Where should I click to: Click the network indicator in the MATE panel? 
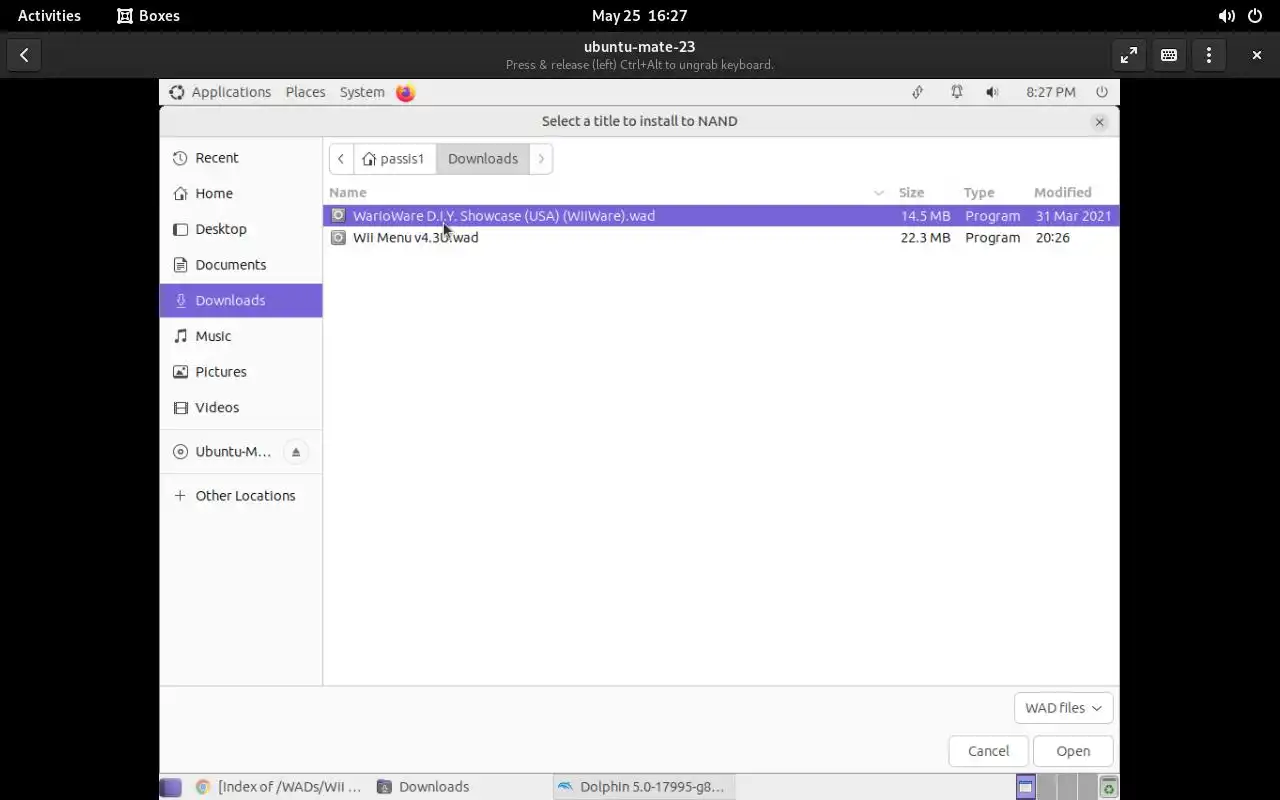point(917,92)
